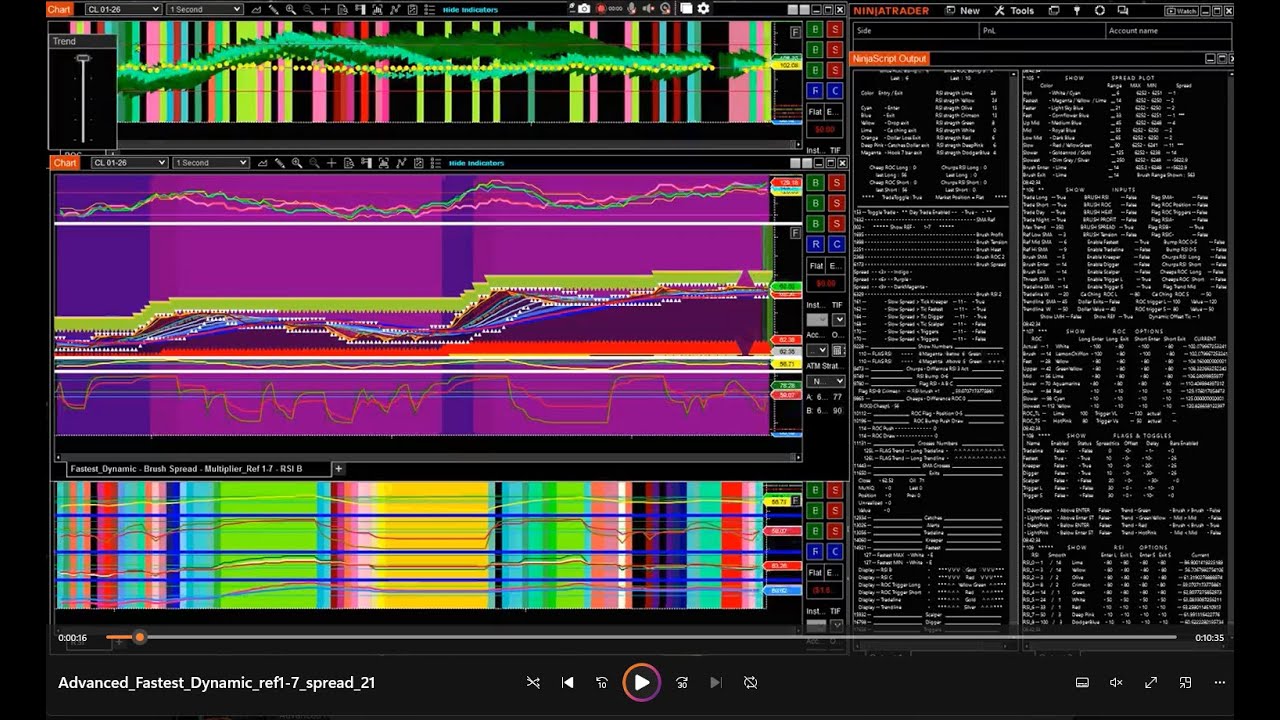Open the quantity calculator icon in chart trader
Viewport: 1280px width, 720px height.
838,350
